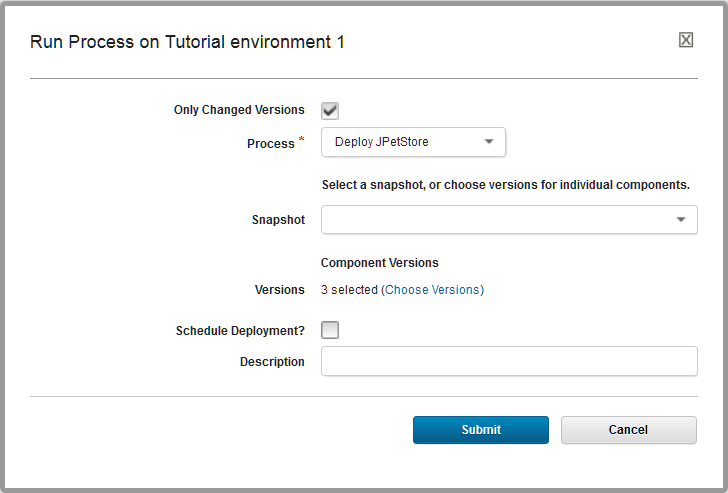
Task: Click the Component Versions heading
Action: pos(380,263)
